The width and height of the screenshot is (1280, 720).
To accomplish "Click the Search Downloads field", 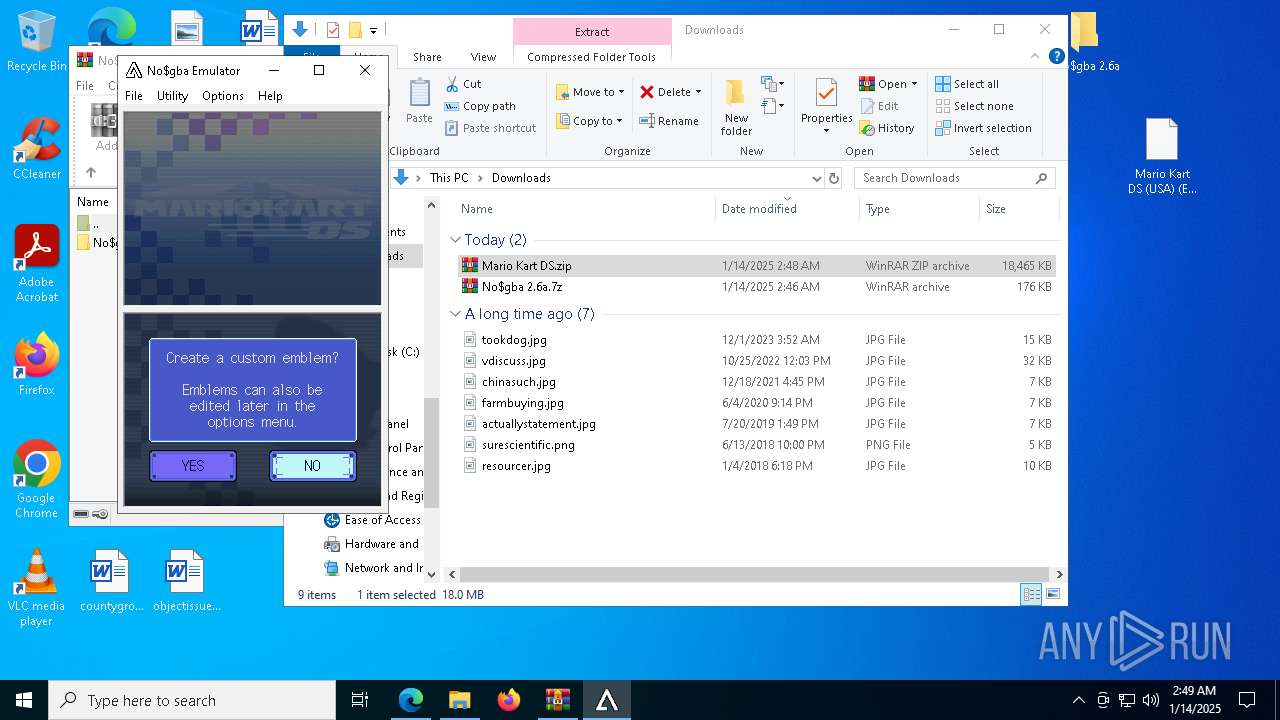I will point(955,178).
